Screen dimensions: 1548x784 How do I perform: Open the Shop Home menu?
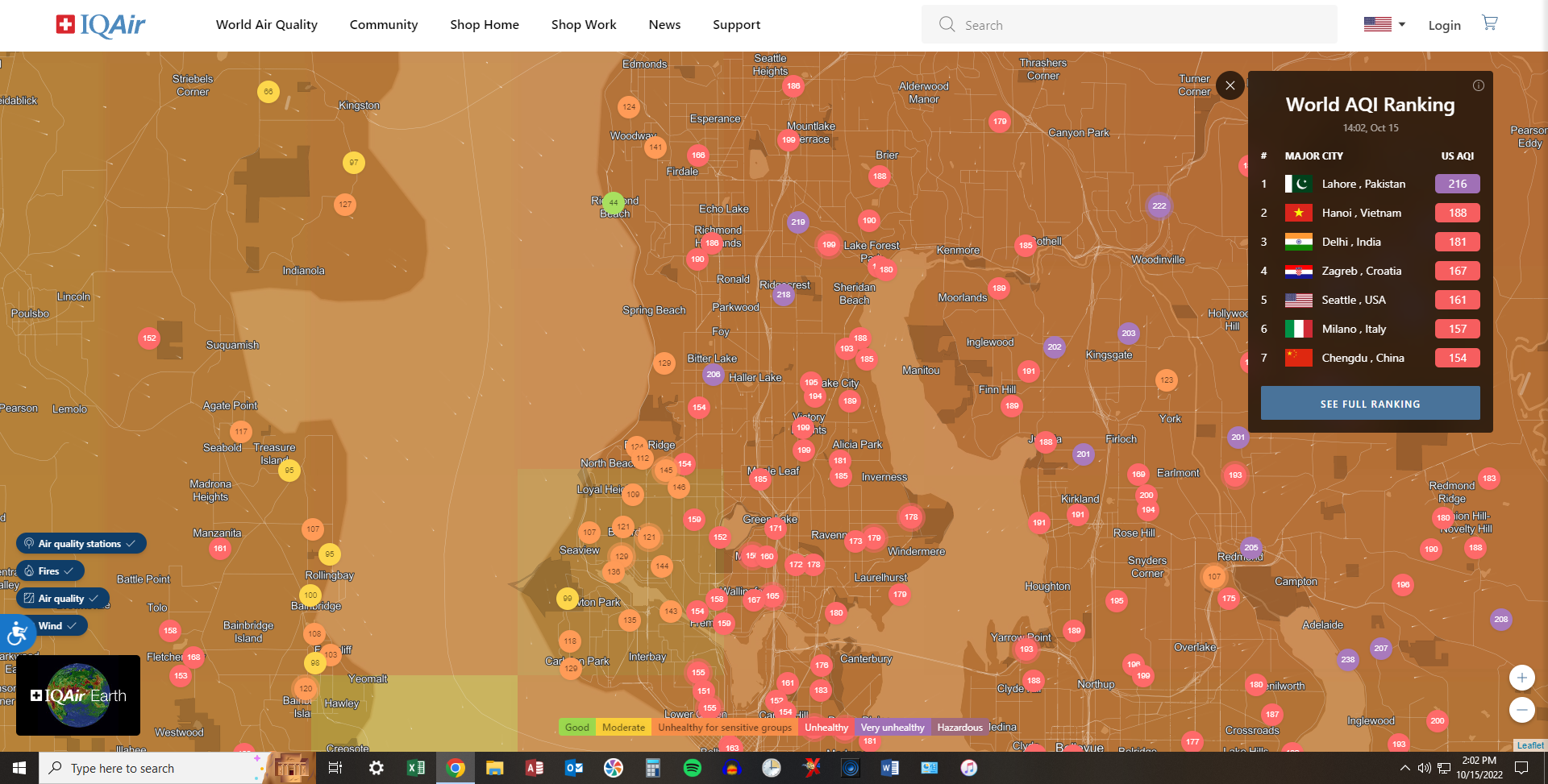point(484,25)
